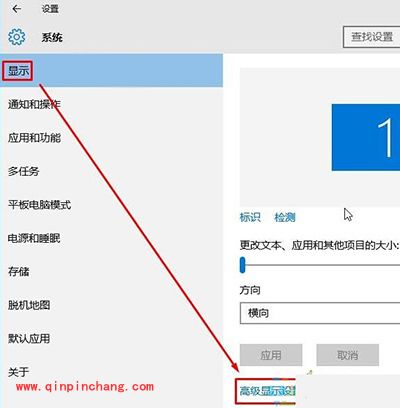Go back with the arrow icon

point(16,9)
